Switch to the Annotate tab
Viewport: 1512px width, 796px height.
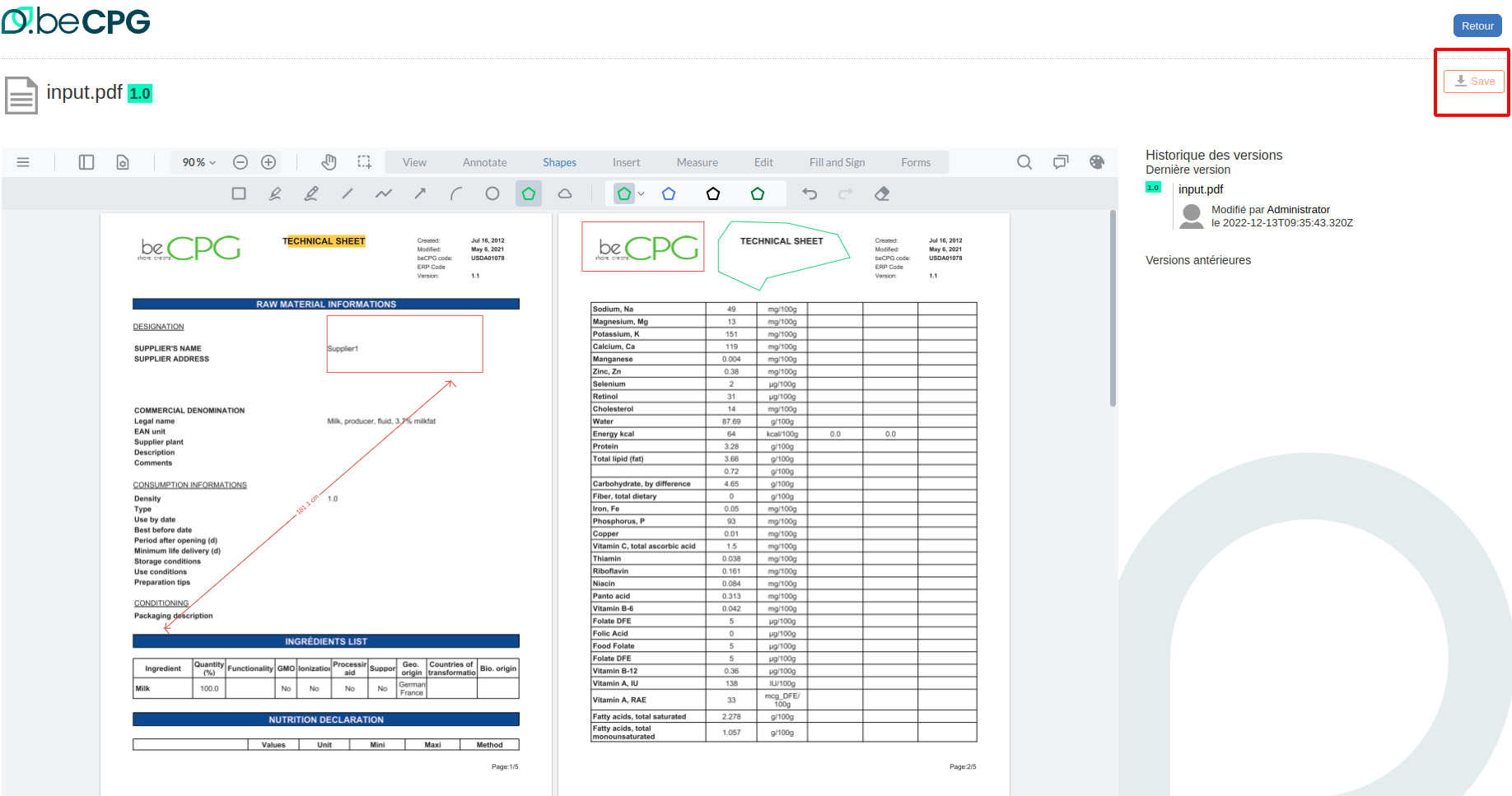(x=485, y=162)
